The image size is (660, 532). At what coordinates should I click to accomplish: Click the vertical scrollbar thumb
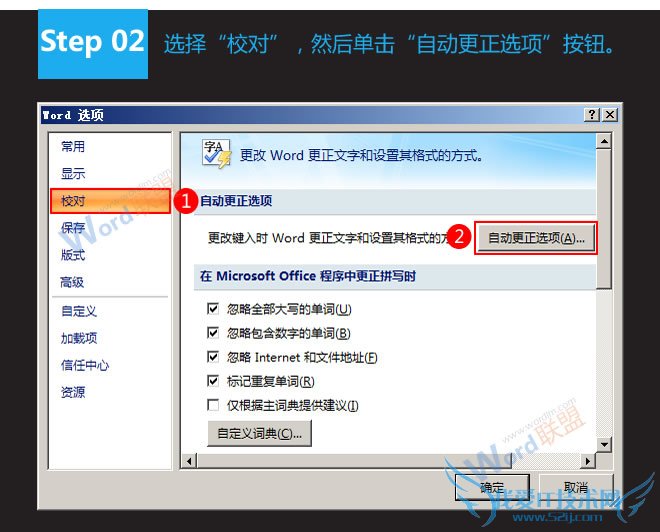[x=604, y=219]
